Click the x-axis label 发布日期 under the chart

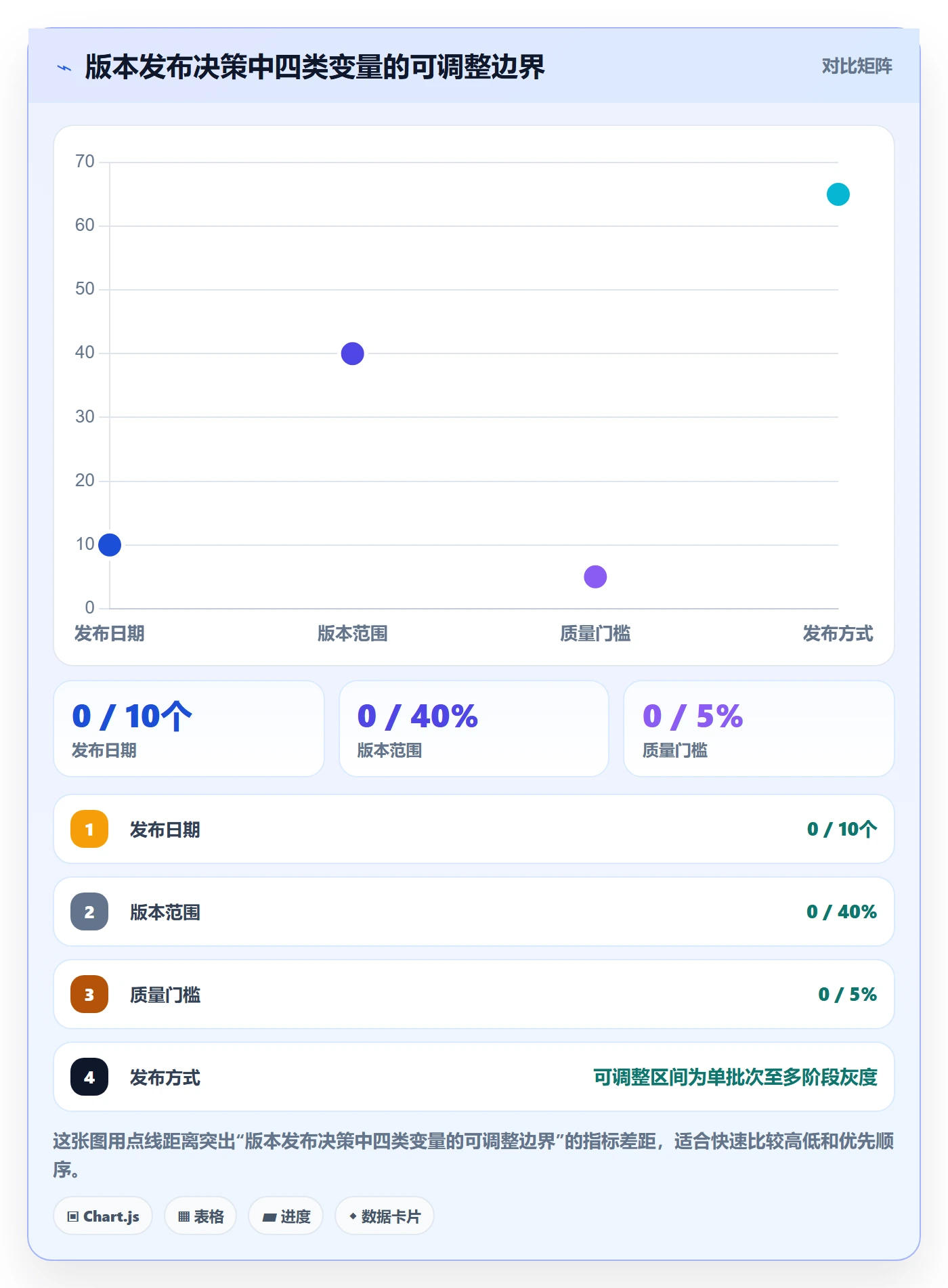coord(110,634)
